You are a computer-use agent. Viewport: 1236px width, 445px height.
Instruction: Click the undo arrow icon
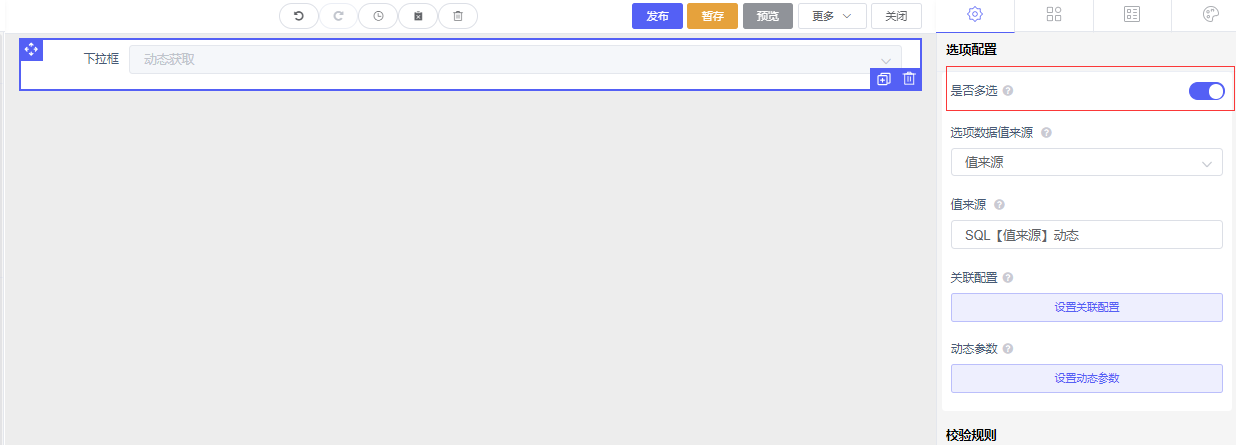coord(298,16)
